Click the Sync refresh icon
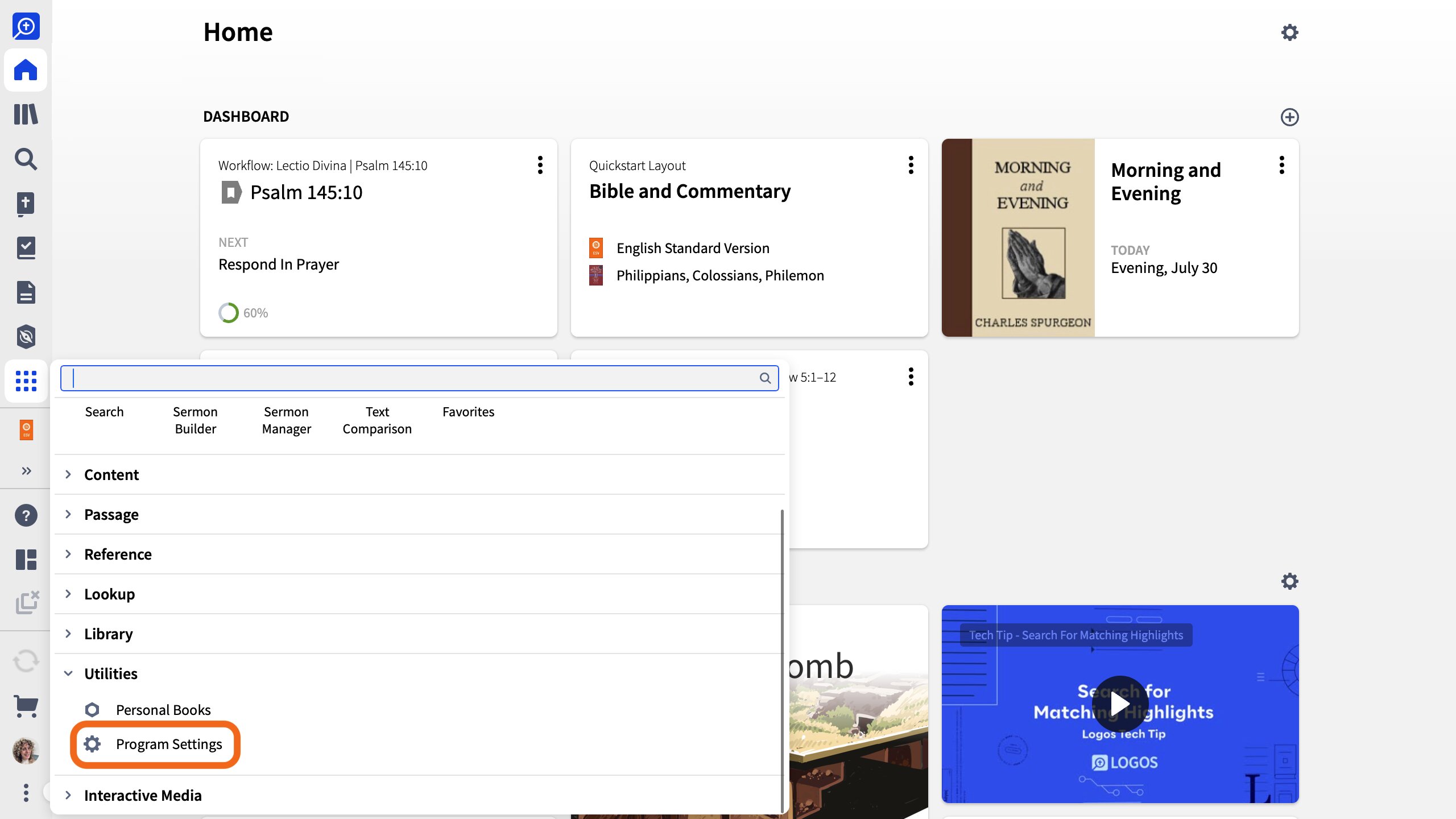The image size is (1456, 819). tap(26, 661)
